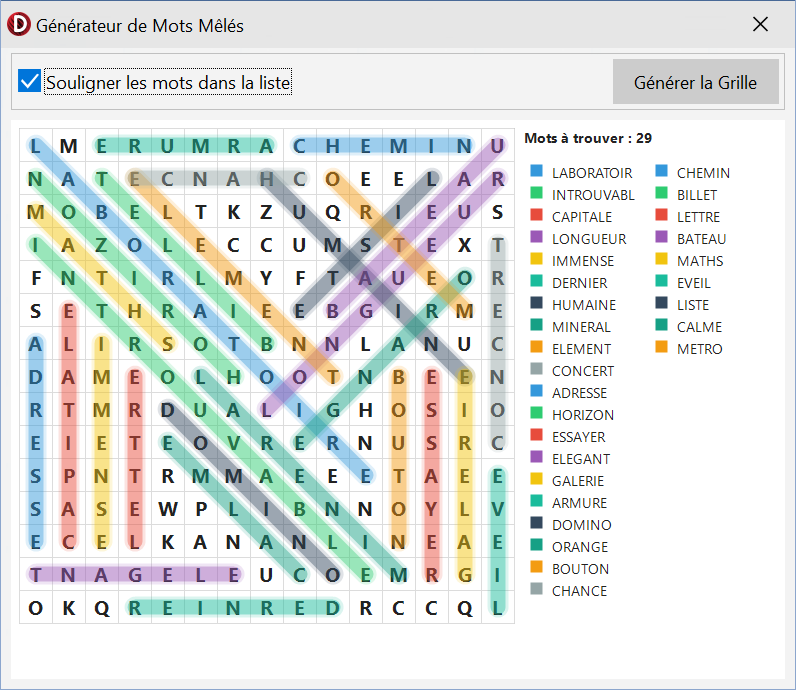
Task: Click the orange swatch beside METRO
Action: tap(662, 349)
